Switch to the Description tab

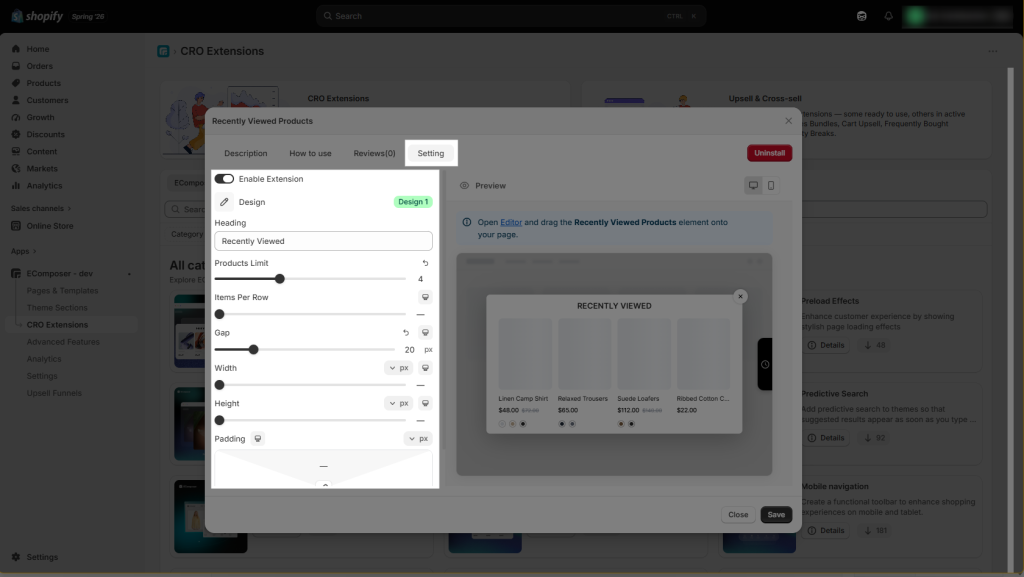click(246, 153)
